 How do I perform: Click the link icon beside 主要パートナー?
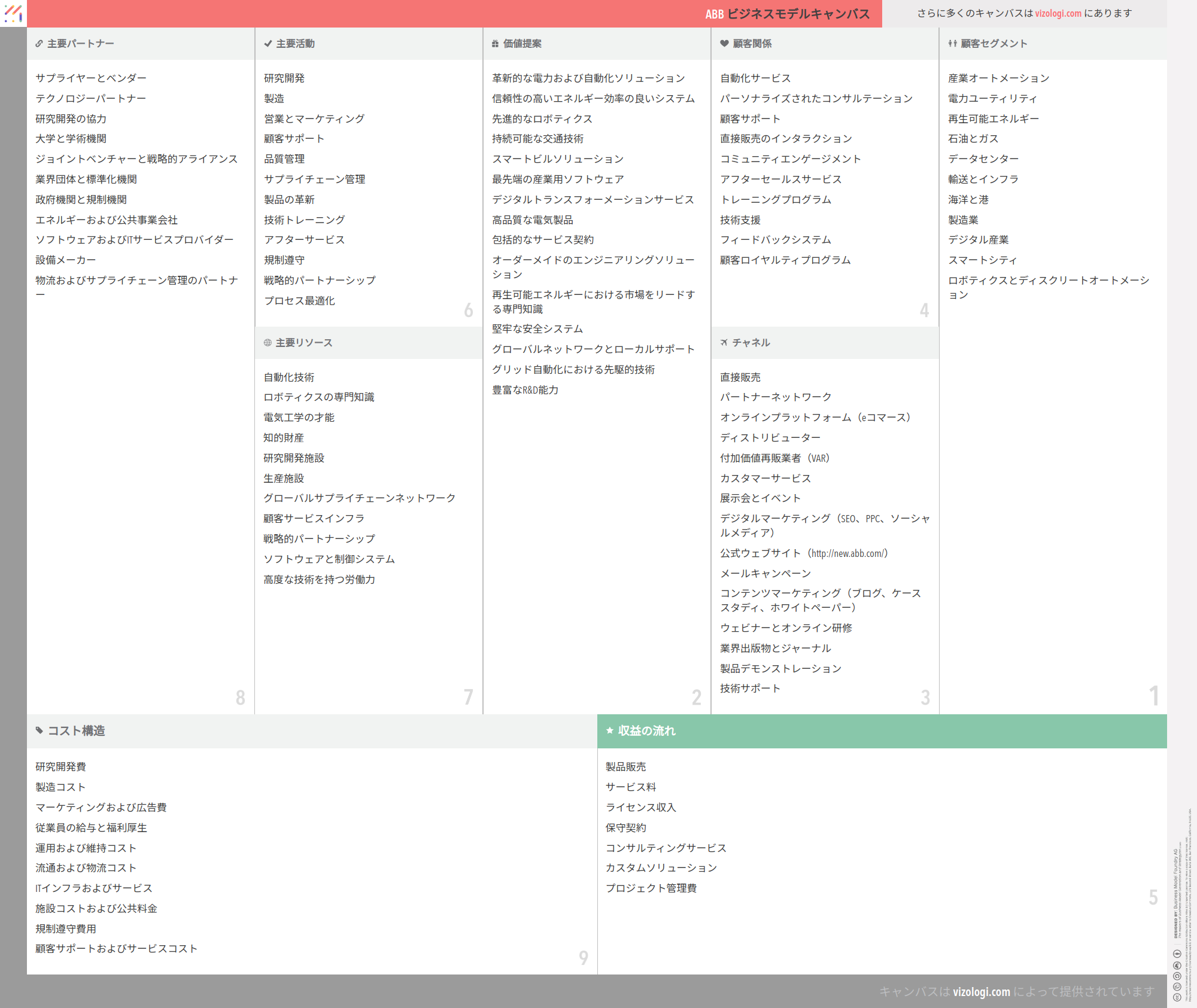click(x=39, y=44)
